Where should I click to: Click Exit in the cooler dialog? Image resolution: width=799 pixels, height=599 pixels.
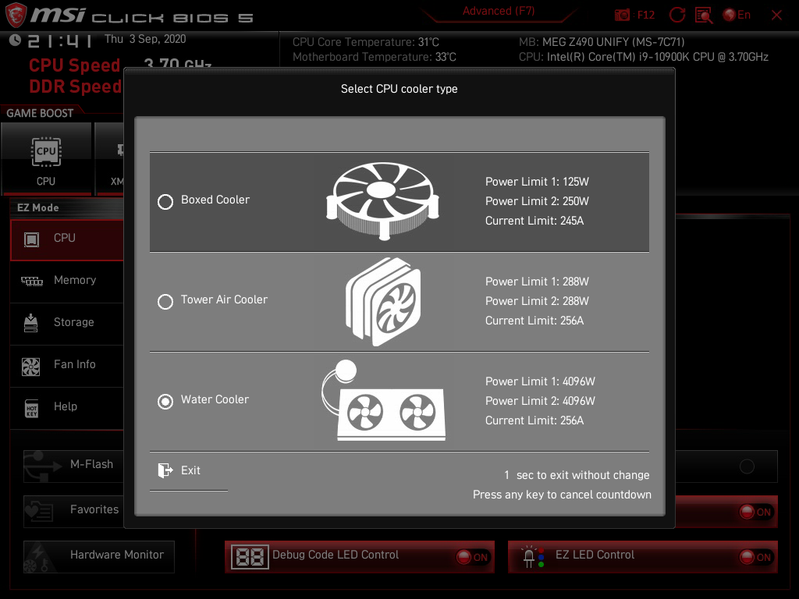(x=191, y=470)
